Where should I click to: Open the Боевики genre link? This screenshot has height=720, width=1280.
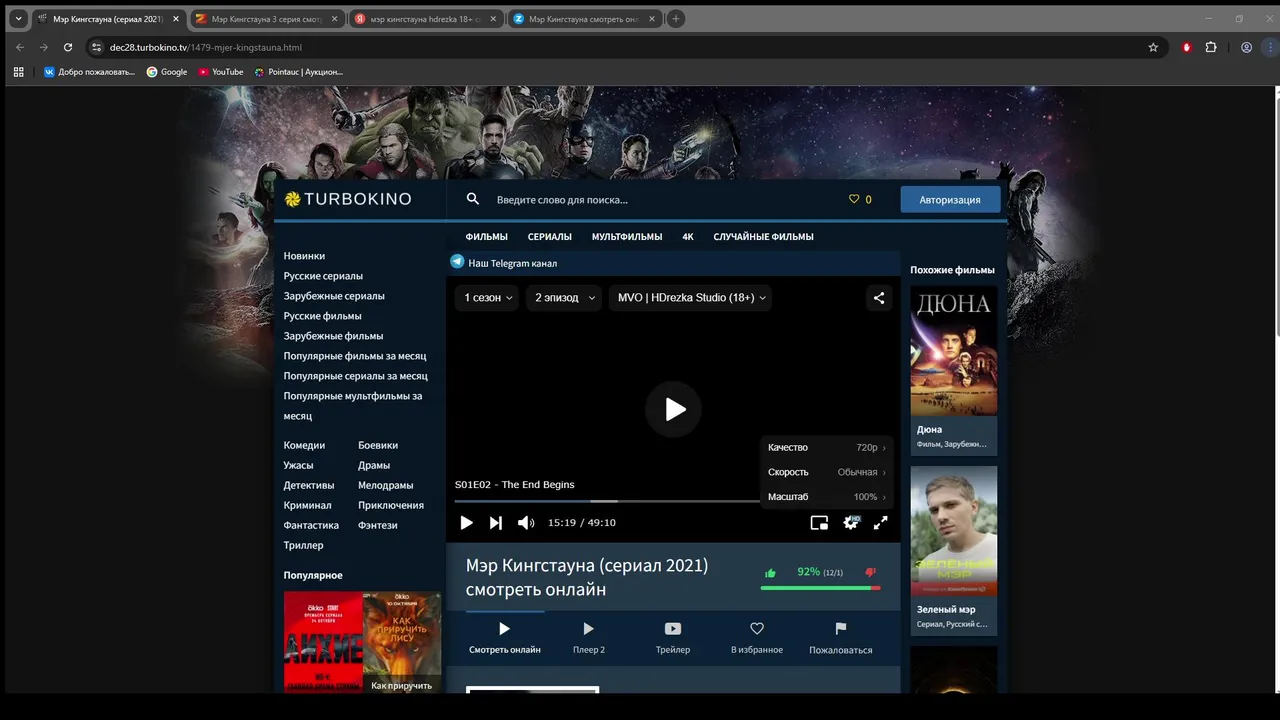[x=378, y=445]
